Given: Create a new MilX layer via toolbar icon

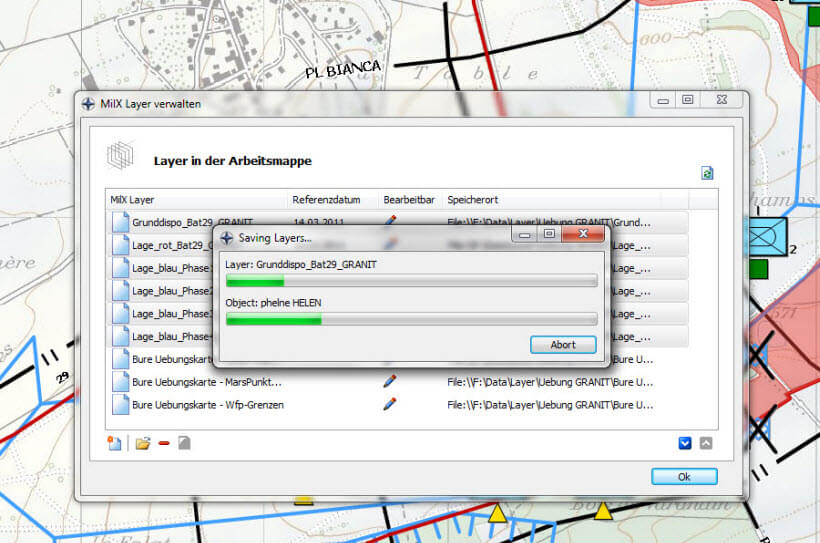Looking at the screenshot, I should pos(114,444).
